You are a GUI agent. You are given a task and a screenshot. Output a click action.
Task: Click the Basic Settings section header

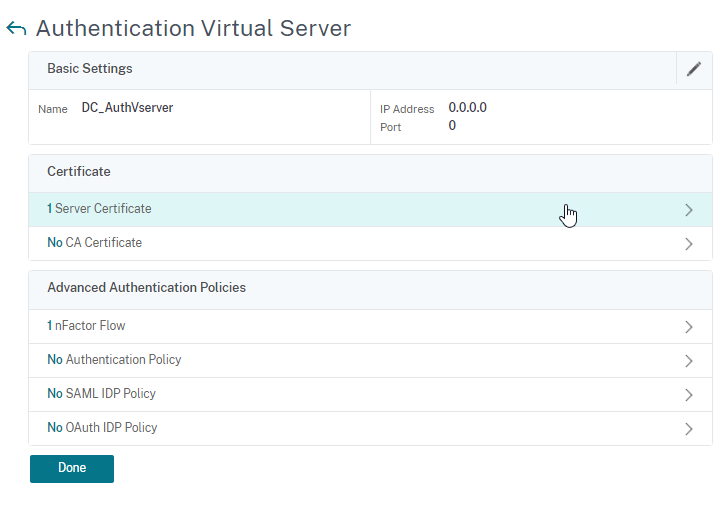click(x=90, y=69)
